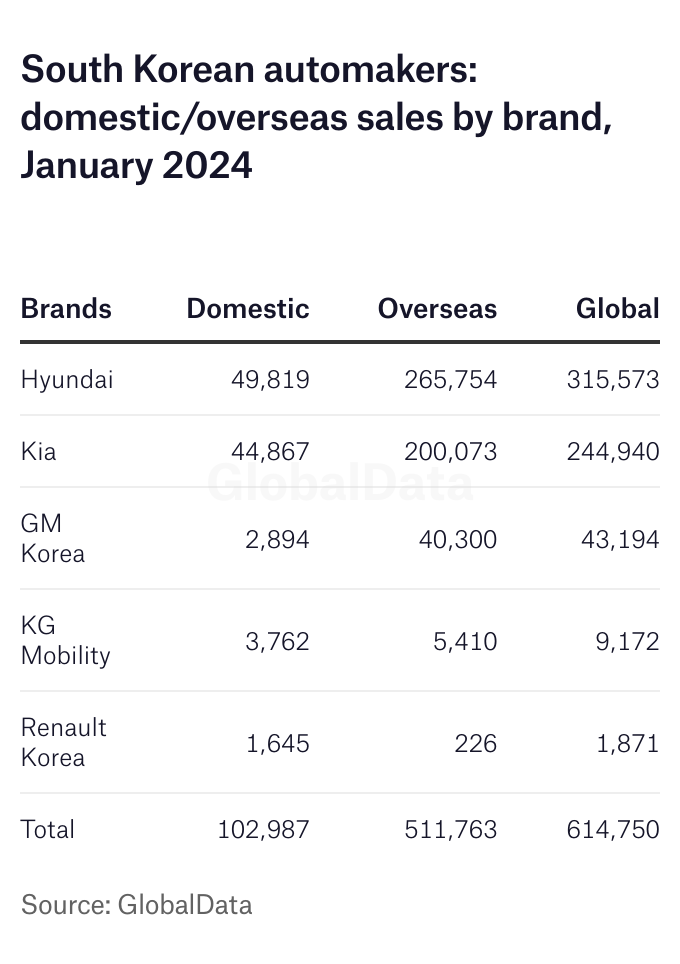This screenshot has height=964, width=680.
Task: Click the Total row label
Action: point(48,830)
